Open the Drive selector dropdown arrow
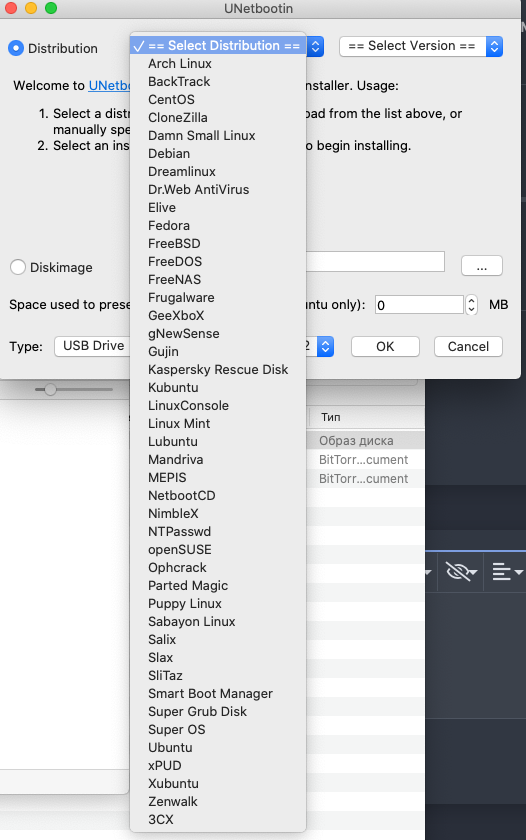The height and width of the screenshot is (840, 526). 325,347
